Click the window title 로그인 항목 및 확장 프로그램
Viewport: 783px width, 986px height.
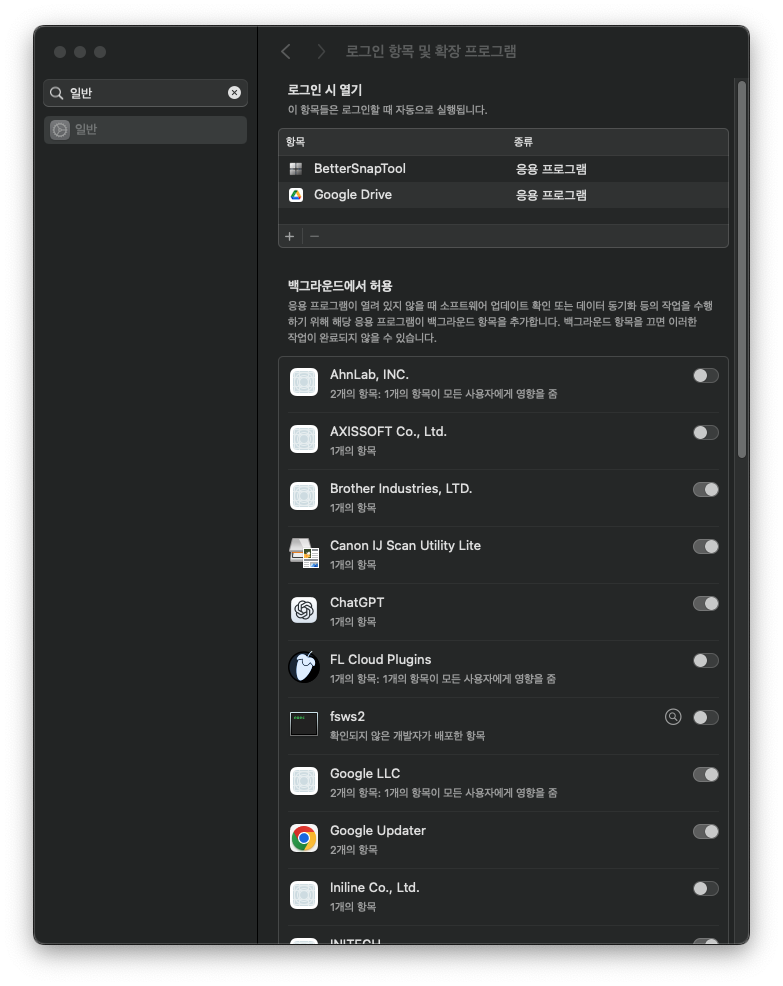(x=431, y=52)
